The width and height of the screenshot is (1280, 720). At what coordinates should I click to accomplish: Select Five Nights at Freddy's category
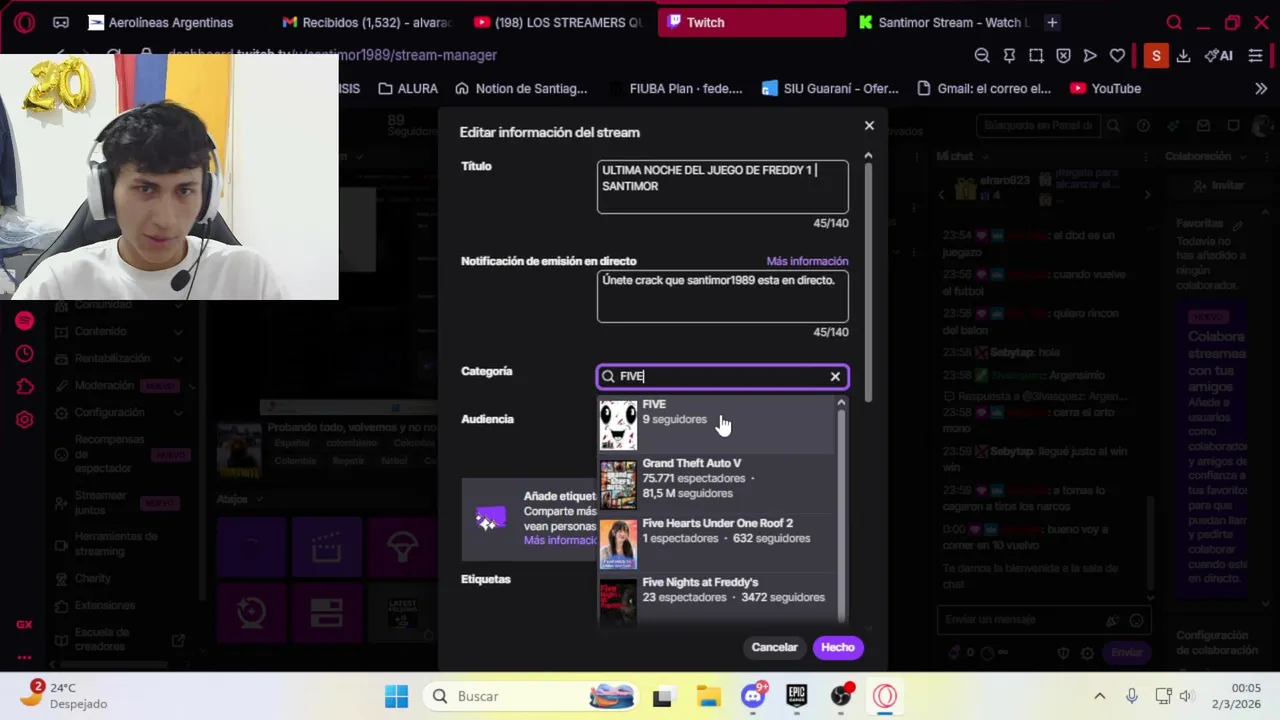point(716,600)
